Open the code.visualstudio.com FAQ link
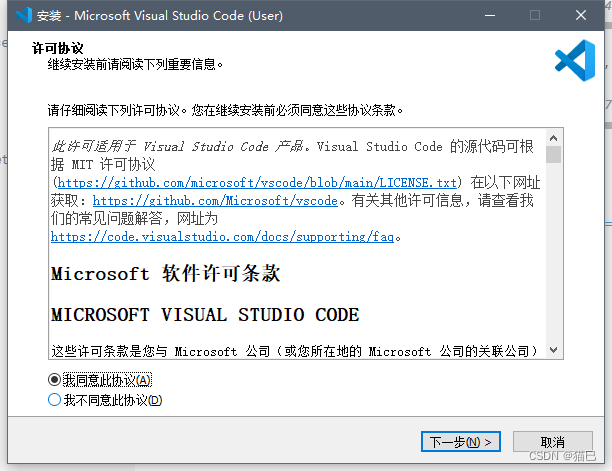The width and height of the screenshot is (612, 471). (222, 236)
